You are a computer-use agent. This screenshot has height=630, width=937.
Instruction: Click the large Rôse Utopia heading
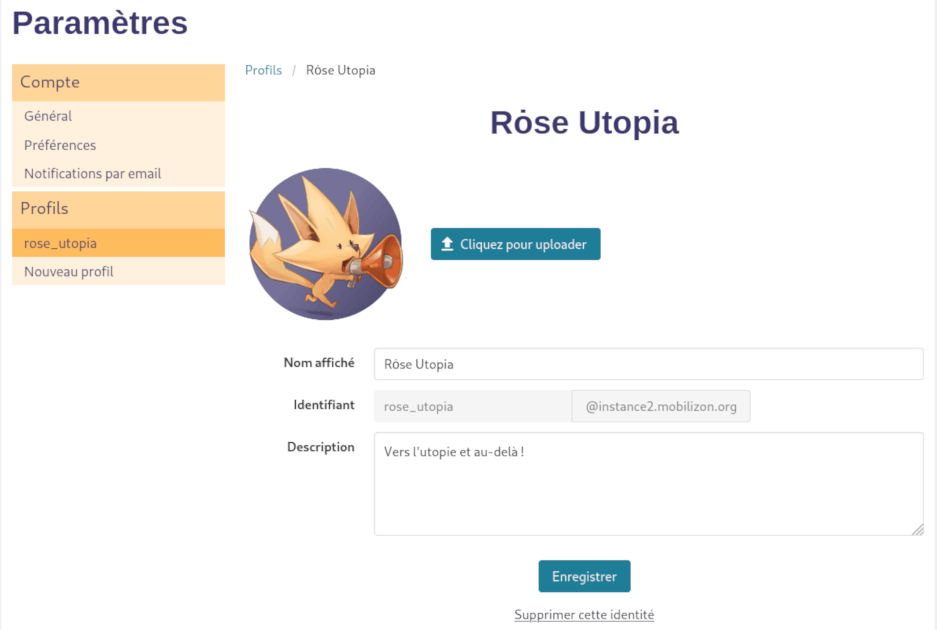coord(584,123)
